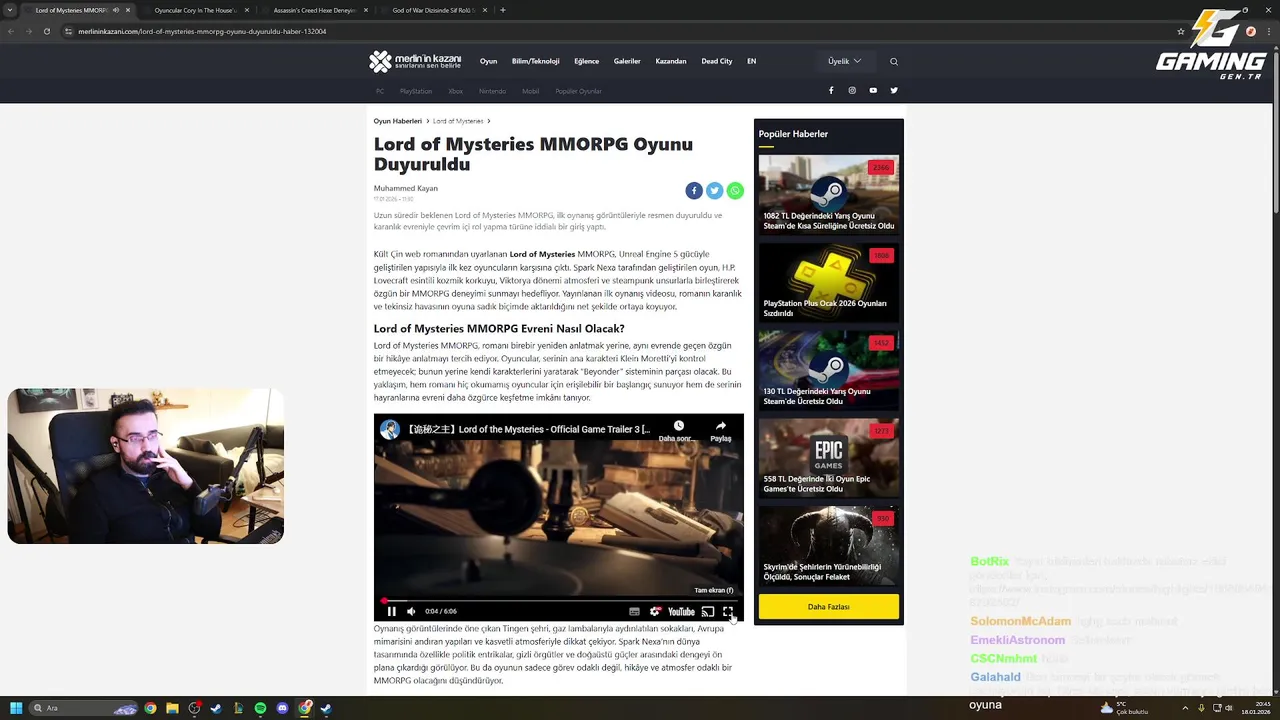The width and height of the screenshot is (1280, 720).
Task: Open 130 TL Yarış Oyunu news card
Action: 829,370
